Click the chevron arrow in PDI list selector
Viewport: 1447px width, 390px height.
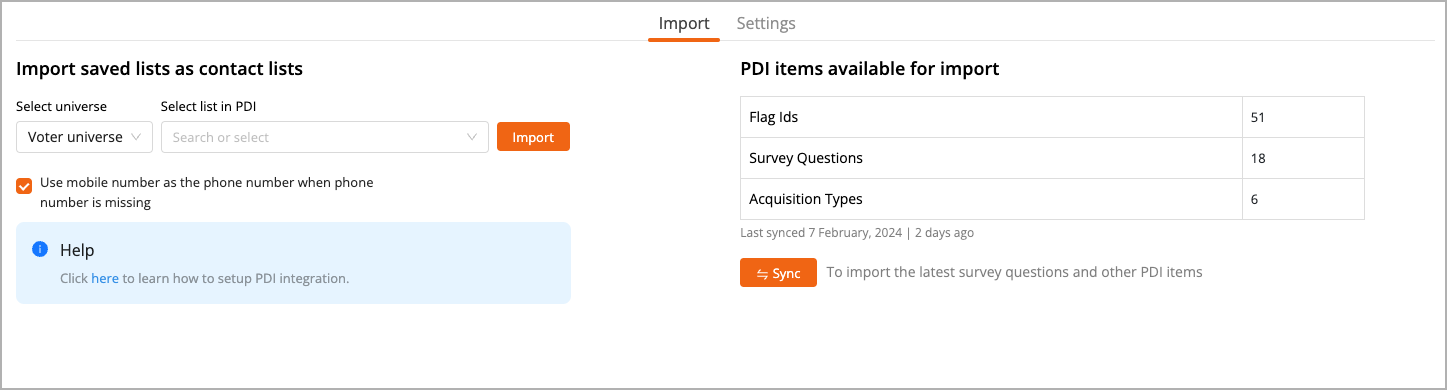[473, 137]
